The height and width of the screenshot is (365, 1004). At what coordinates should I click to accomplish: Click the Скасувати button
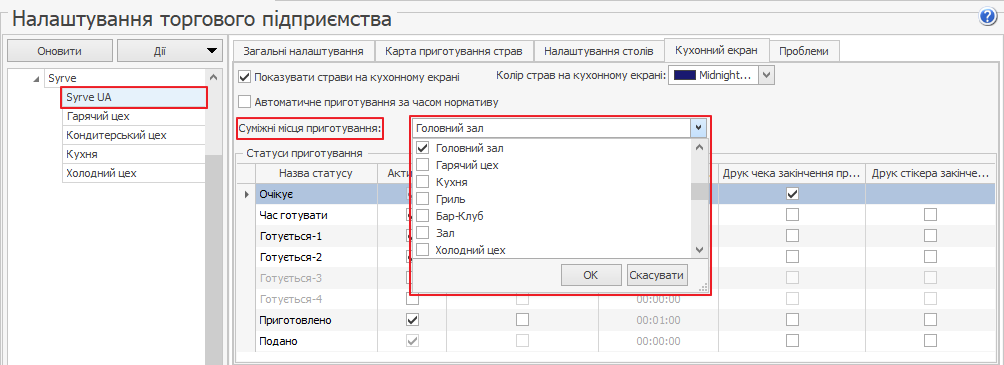click(x=658, y=275)
